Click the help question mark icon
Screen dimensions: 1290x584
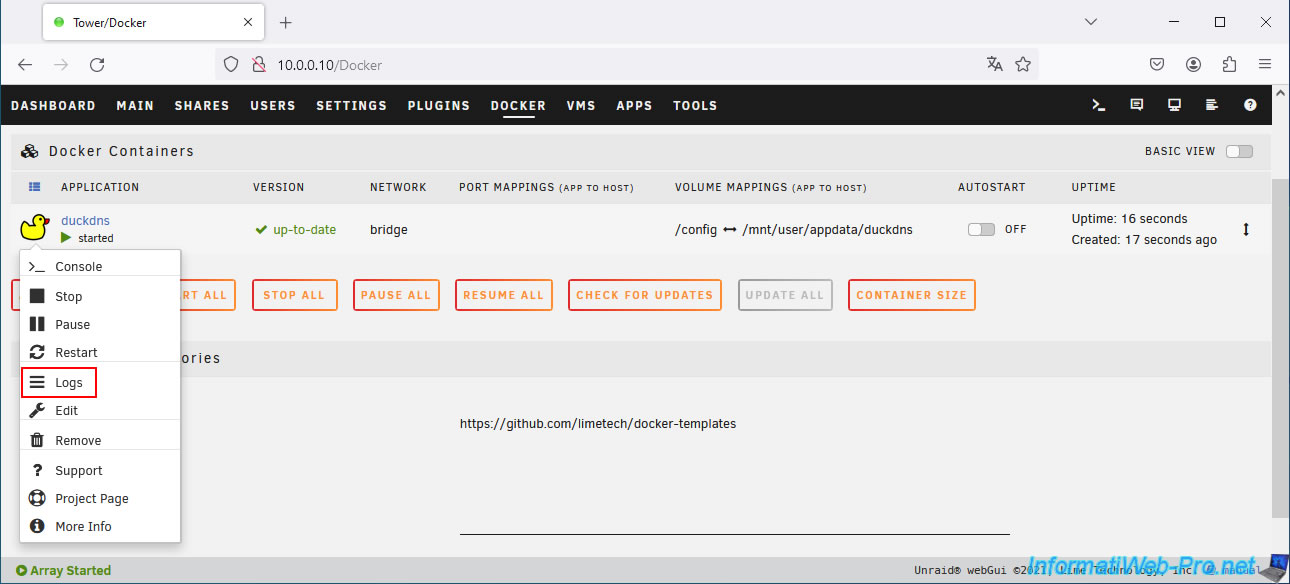pyautogui.click(x=1250, y=105)
